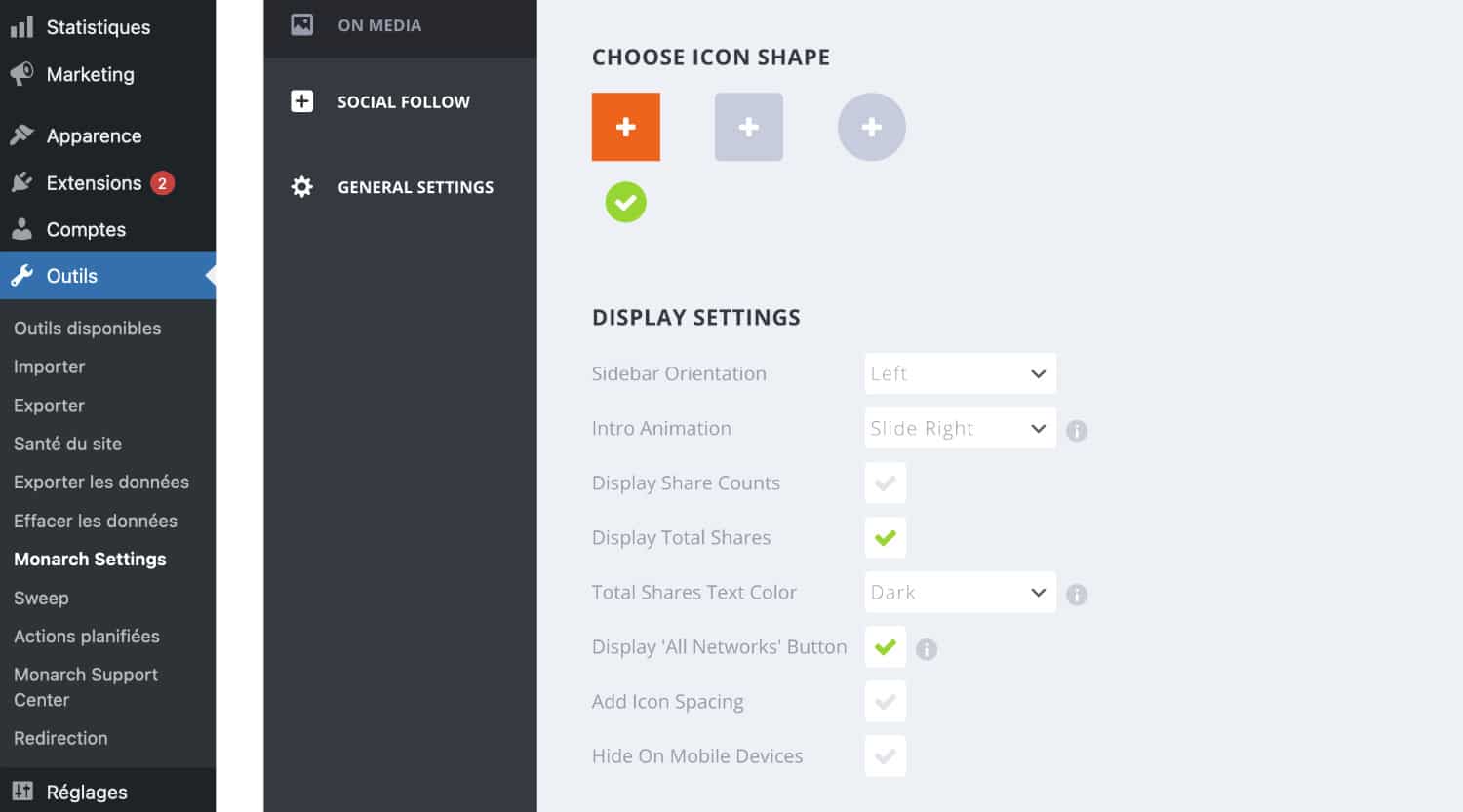Click the info icon beside Intro Animation
The height and width of the screenshot is (812, 1463).
pyautogui.click(x=1077, y=430)
